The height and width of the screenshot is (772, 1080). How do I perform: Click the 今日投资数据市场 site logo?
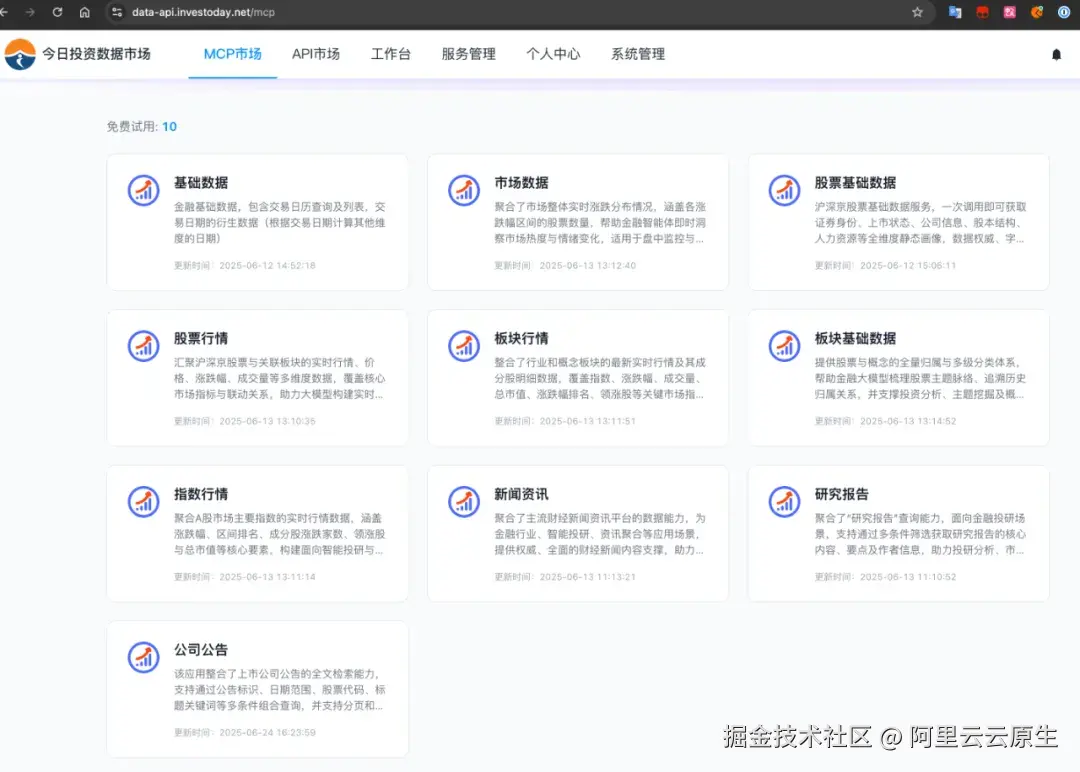80,54
